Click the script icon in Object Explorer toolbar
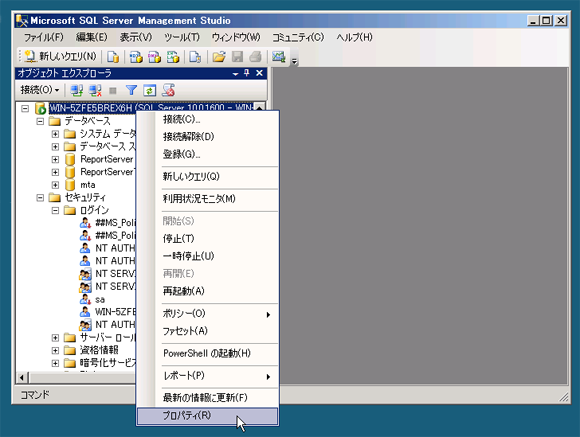The image size is (580, 437). (168, 90)
